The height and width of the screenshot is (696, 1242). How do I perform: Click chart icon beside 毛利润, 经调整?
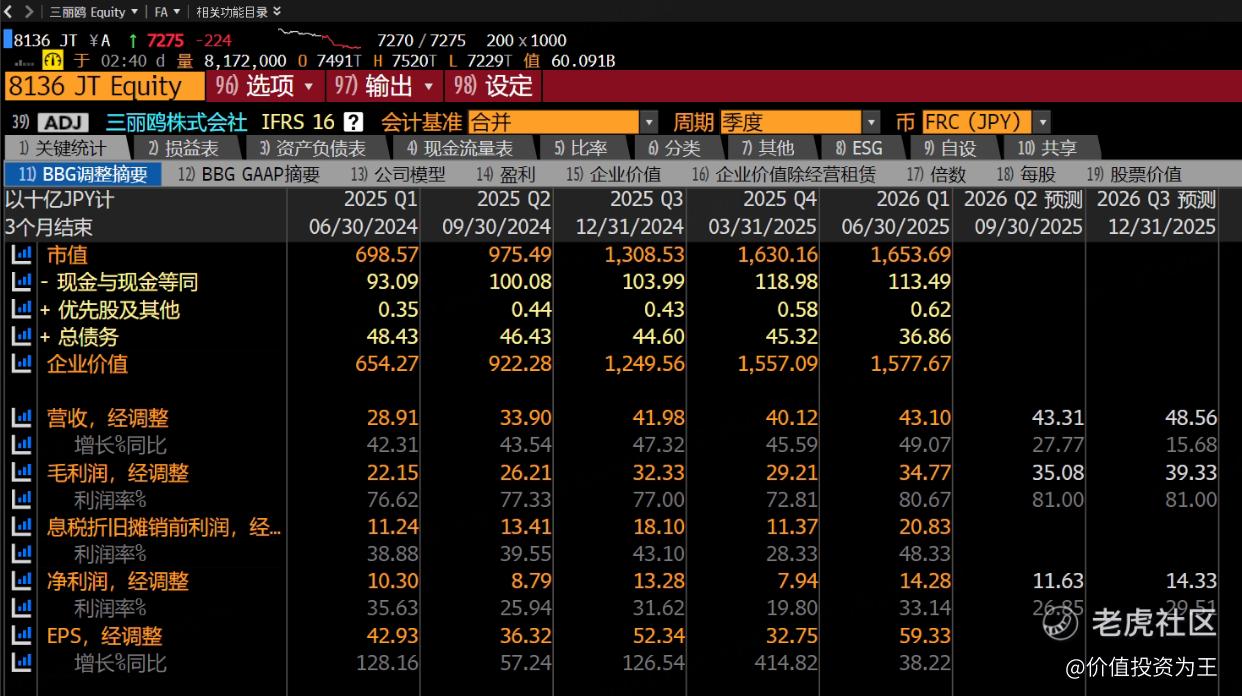tap(21, 473)
